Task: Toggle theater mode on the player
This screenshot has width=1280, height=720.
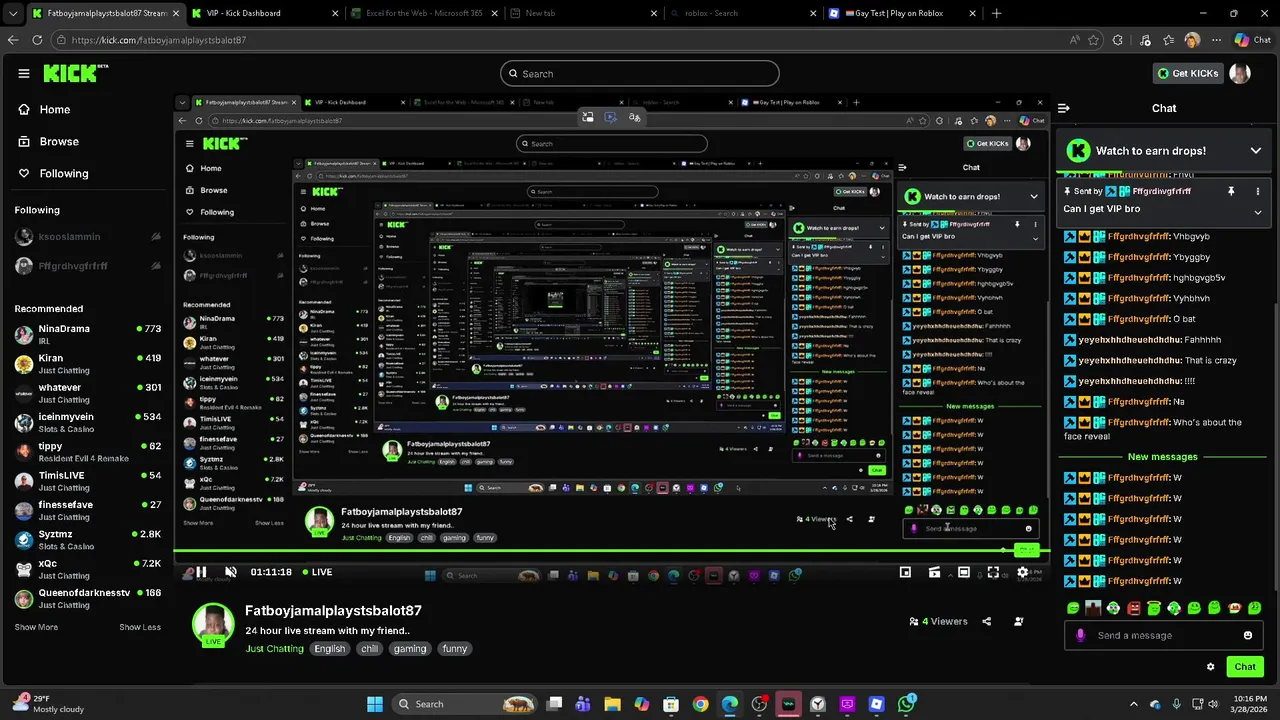Action: [963, 572]
